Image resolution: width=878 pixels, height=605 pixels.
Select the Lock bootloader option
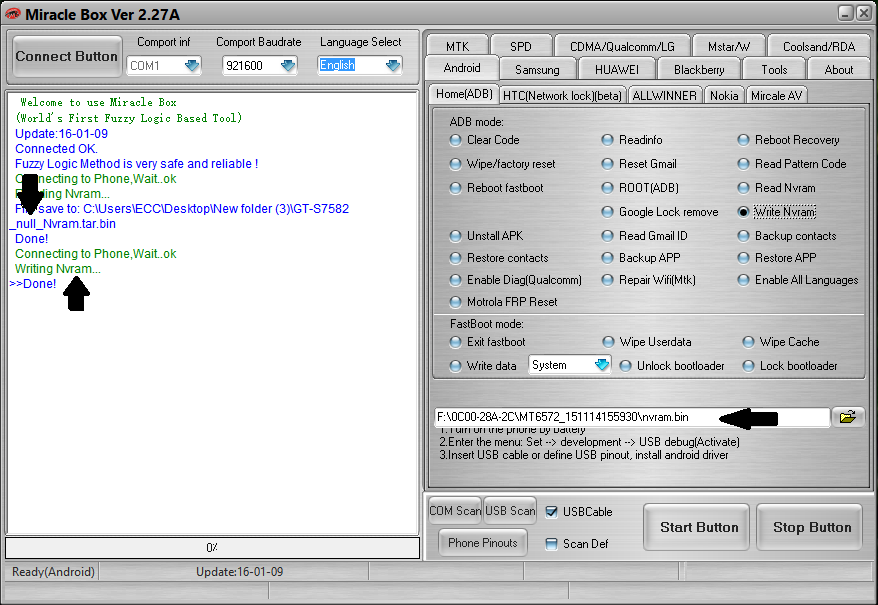coord(748,366)
